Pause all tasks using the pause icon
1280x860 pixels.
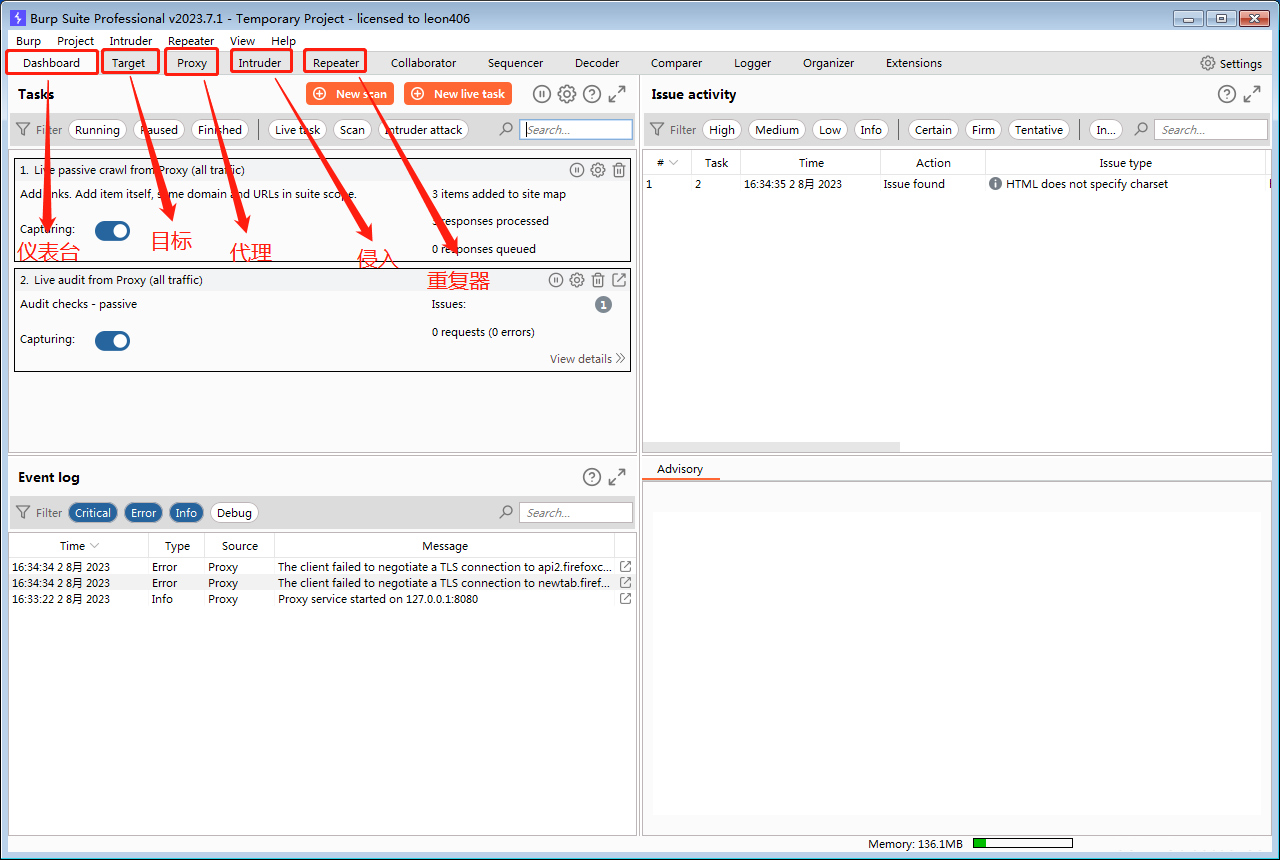click(x=541, y=93)
